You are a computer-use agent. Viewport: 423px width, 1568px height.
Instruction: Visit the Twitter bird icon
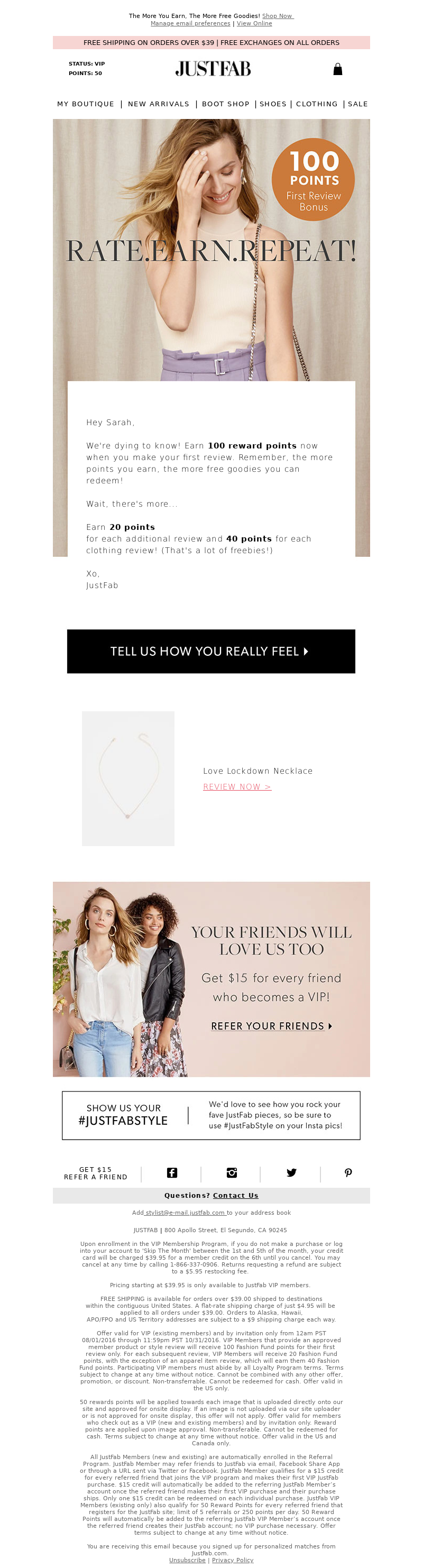(x=291, y=1172)
